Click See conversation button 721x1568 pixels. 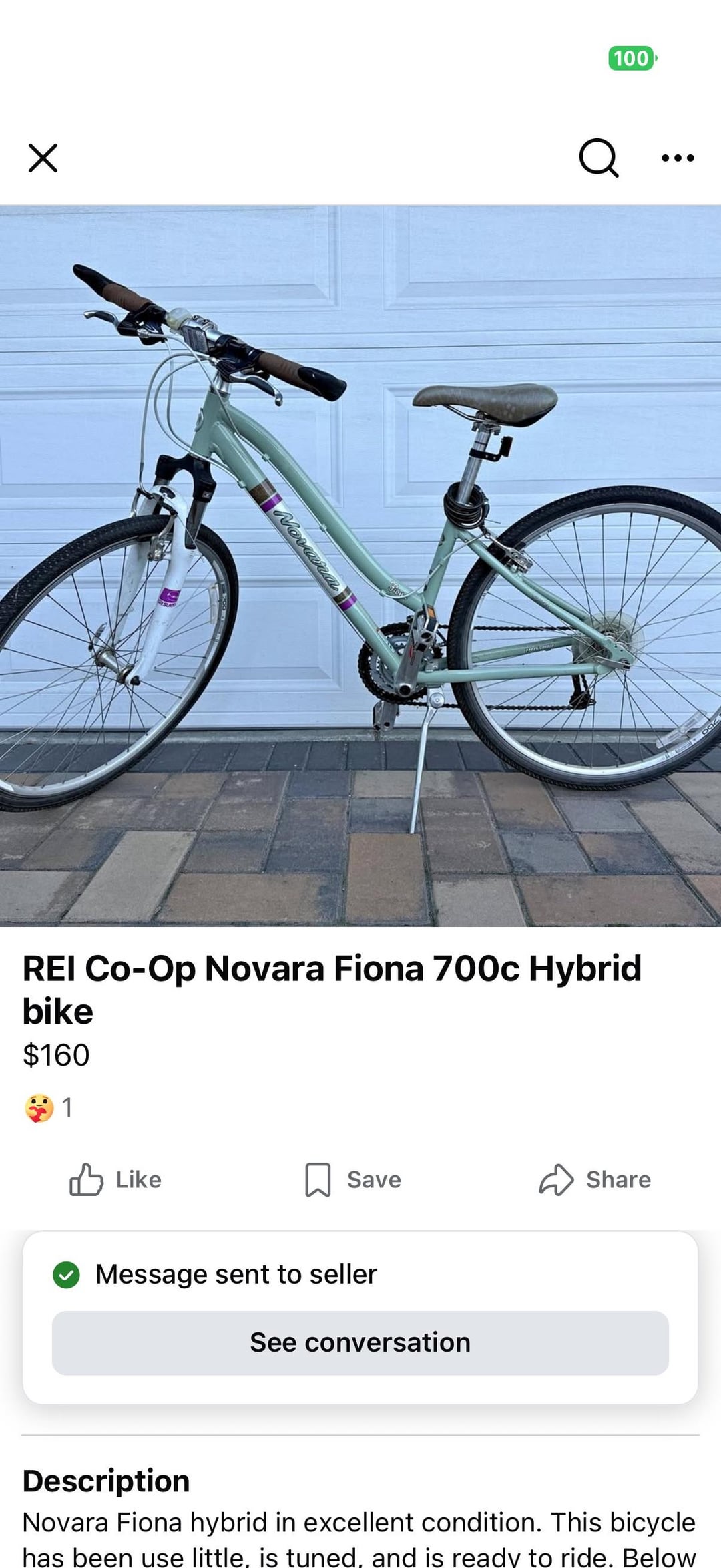[x=360, y=1342]
